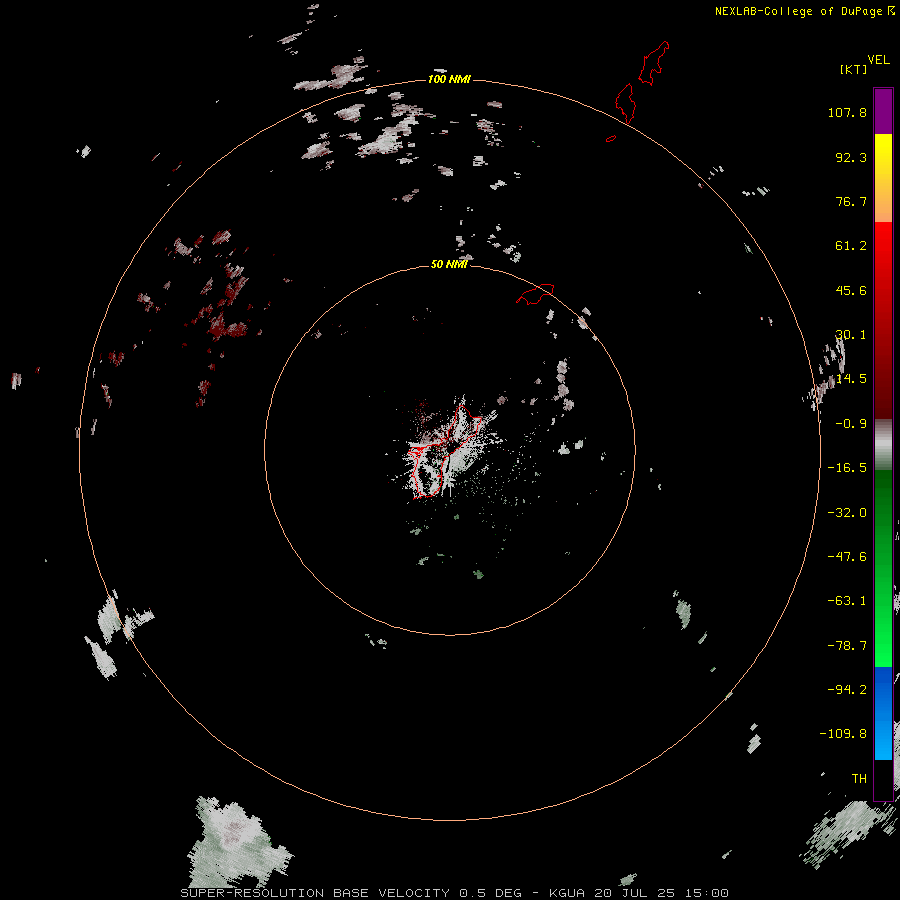The width and height of the screenshot is (900, 900).
Task: Click the 45.6 color bar value
Action: [x=851, y=290]
